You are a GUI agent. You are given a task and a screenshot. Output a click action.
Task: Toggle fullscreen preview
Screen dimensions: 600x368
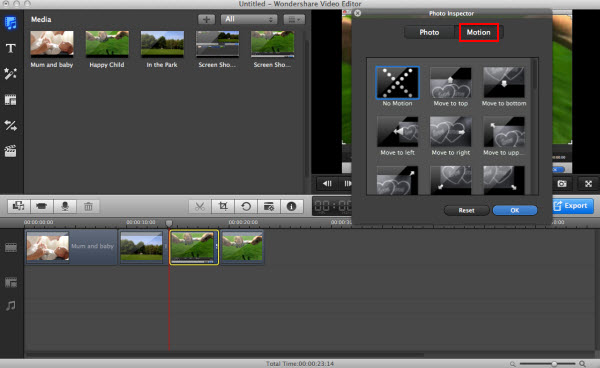589,184
